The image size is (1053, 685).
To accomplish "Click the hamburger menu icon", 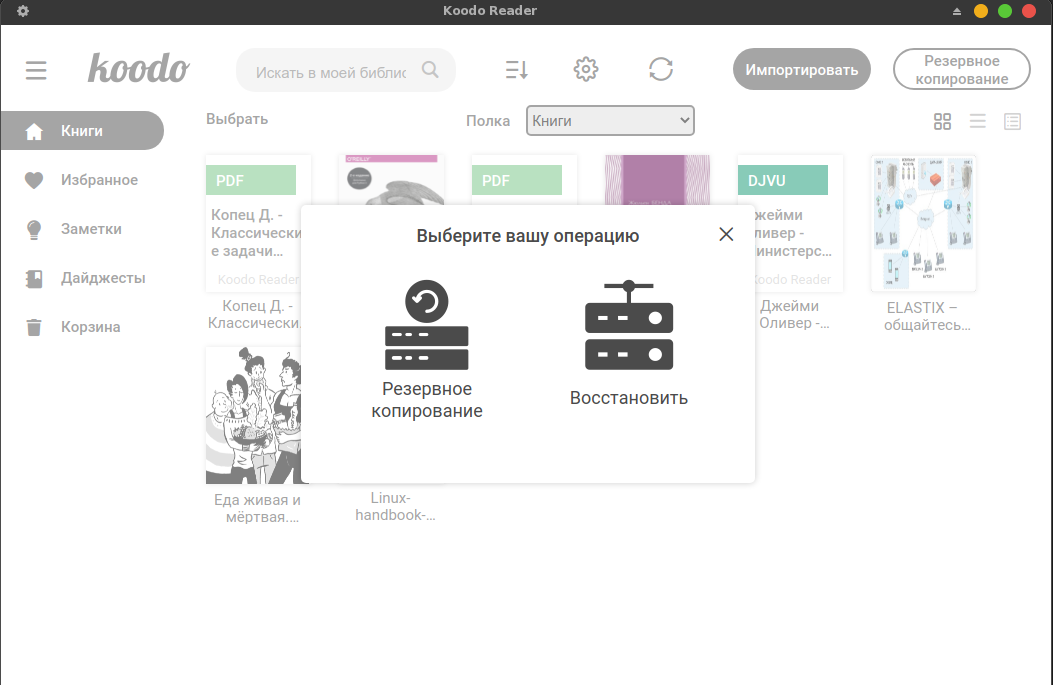I will click(x=36, y=70).
